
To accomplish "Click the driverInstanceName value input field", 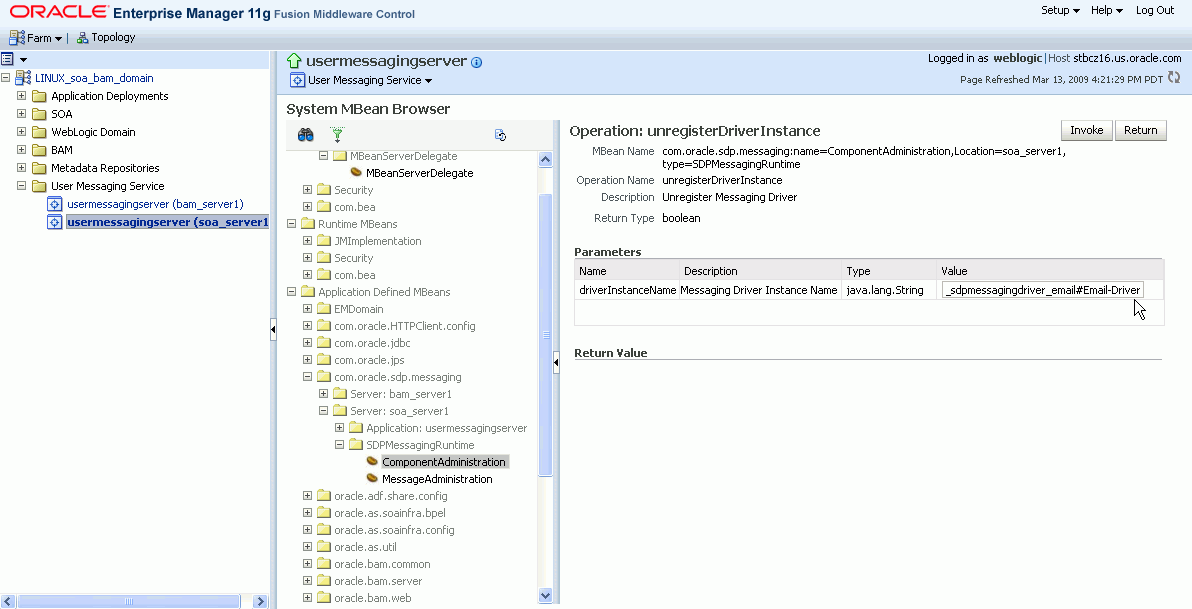I will pyautogui.click(x=1042, y=290).
